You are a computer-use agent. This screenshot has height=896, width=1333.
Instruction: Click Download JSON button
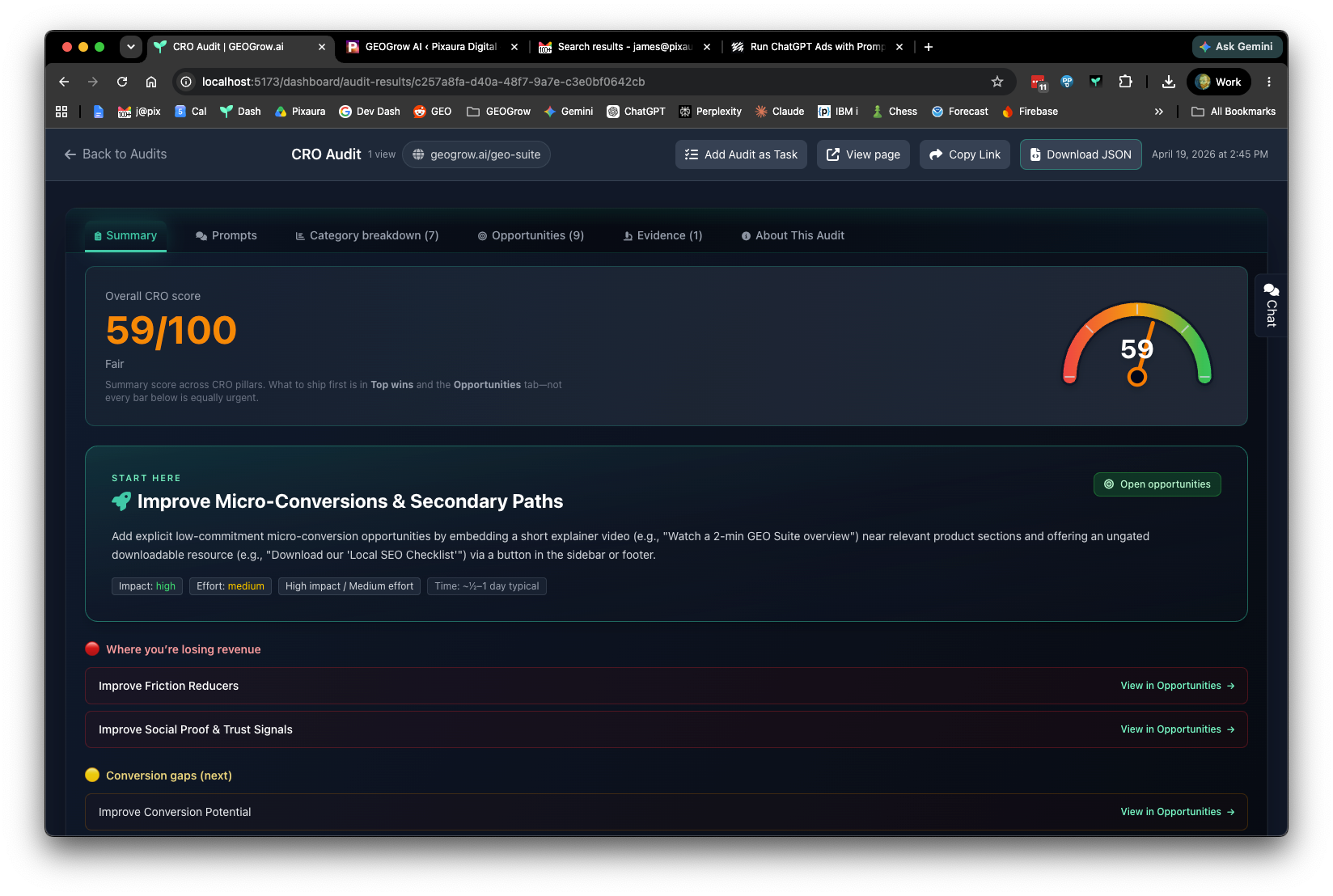(x=1081, y=154)
